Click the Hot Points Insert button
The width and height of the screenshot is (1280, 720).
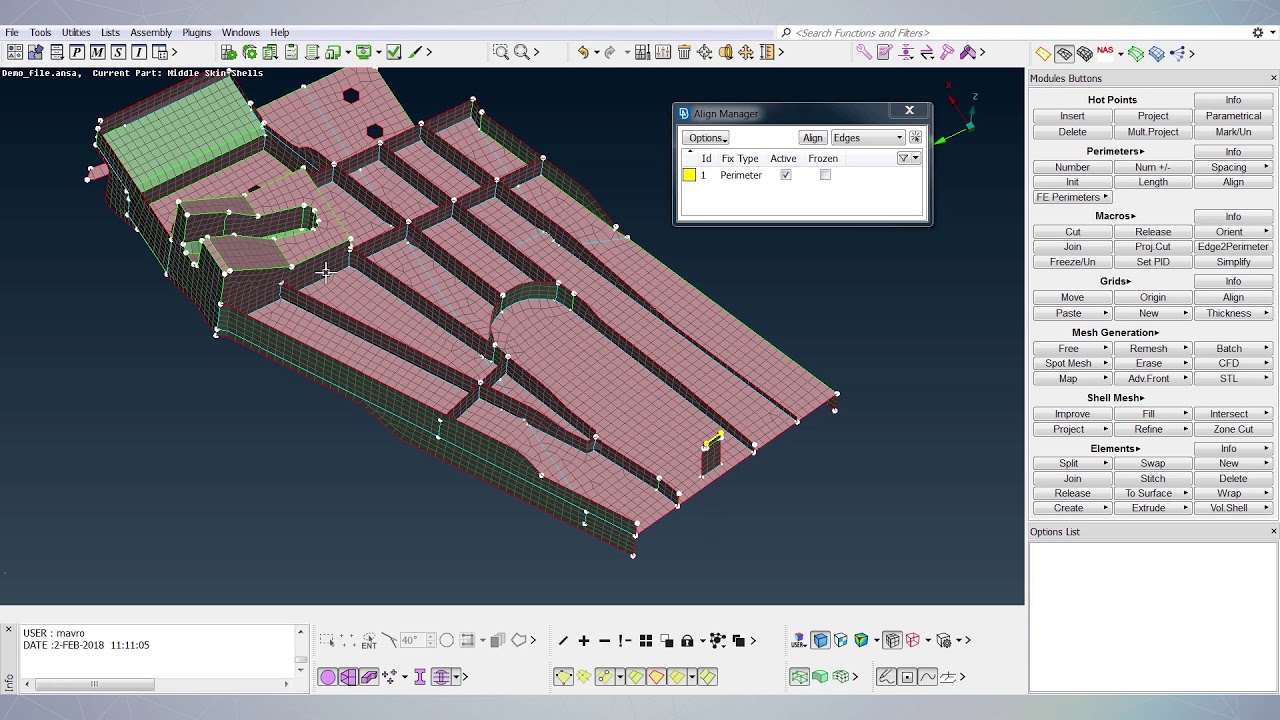point(1072,116)
